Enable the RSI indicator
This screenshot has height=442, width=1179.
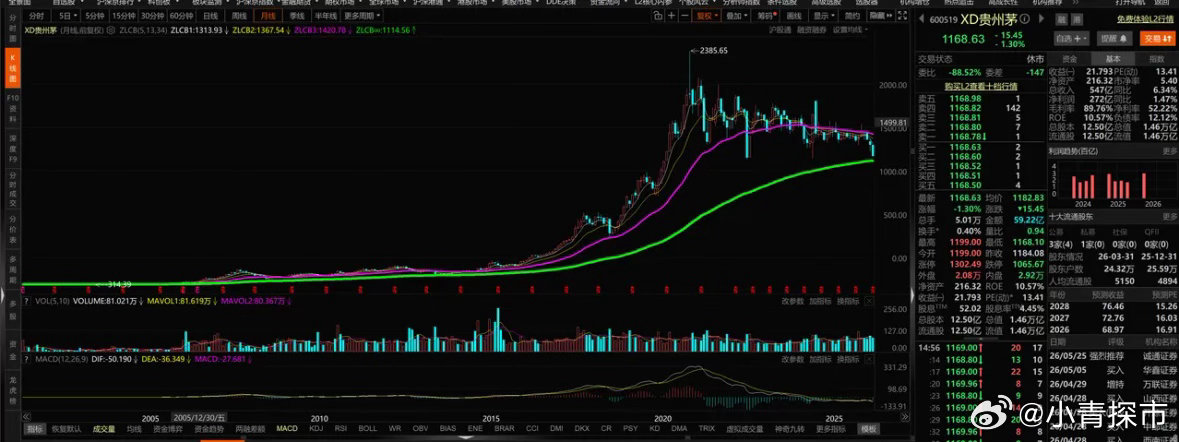pos(341,428)
